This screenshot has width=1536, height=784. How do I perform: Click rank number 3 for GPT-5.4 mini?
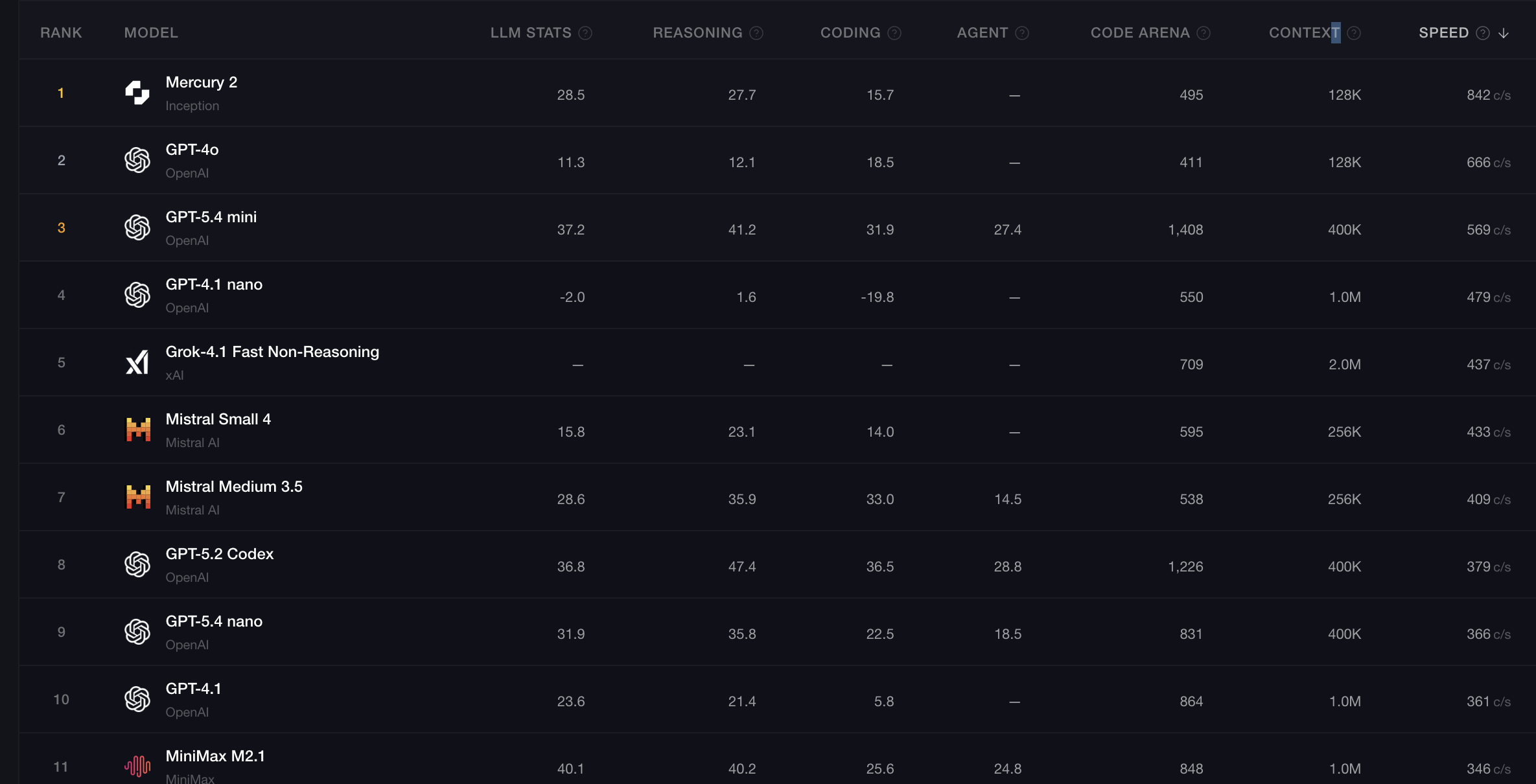[x=61, y=228]
